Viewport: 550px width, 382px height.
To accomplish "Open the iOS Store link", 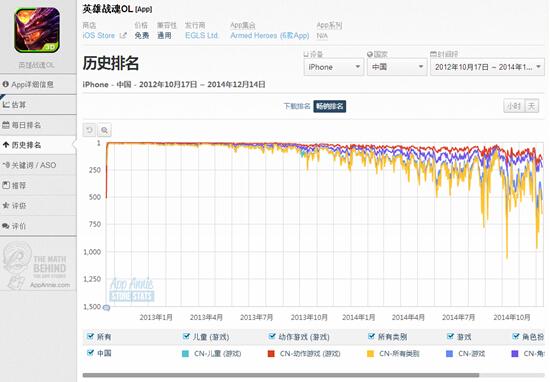I will pos(99,35).
